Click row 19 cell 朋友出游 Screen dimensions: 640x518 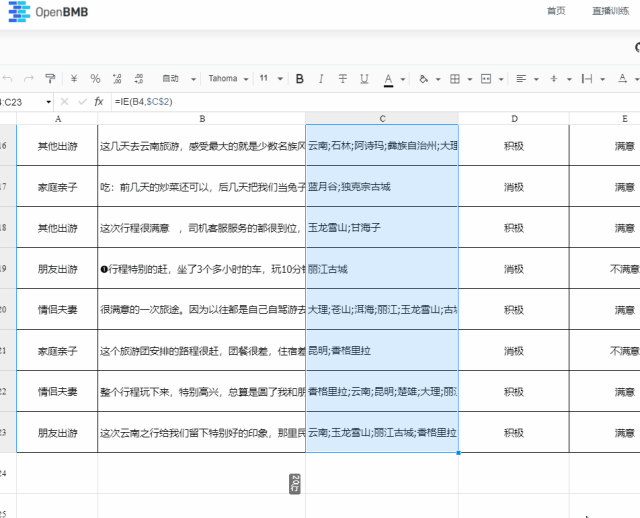point(57,269)
